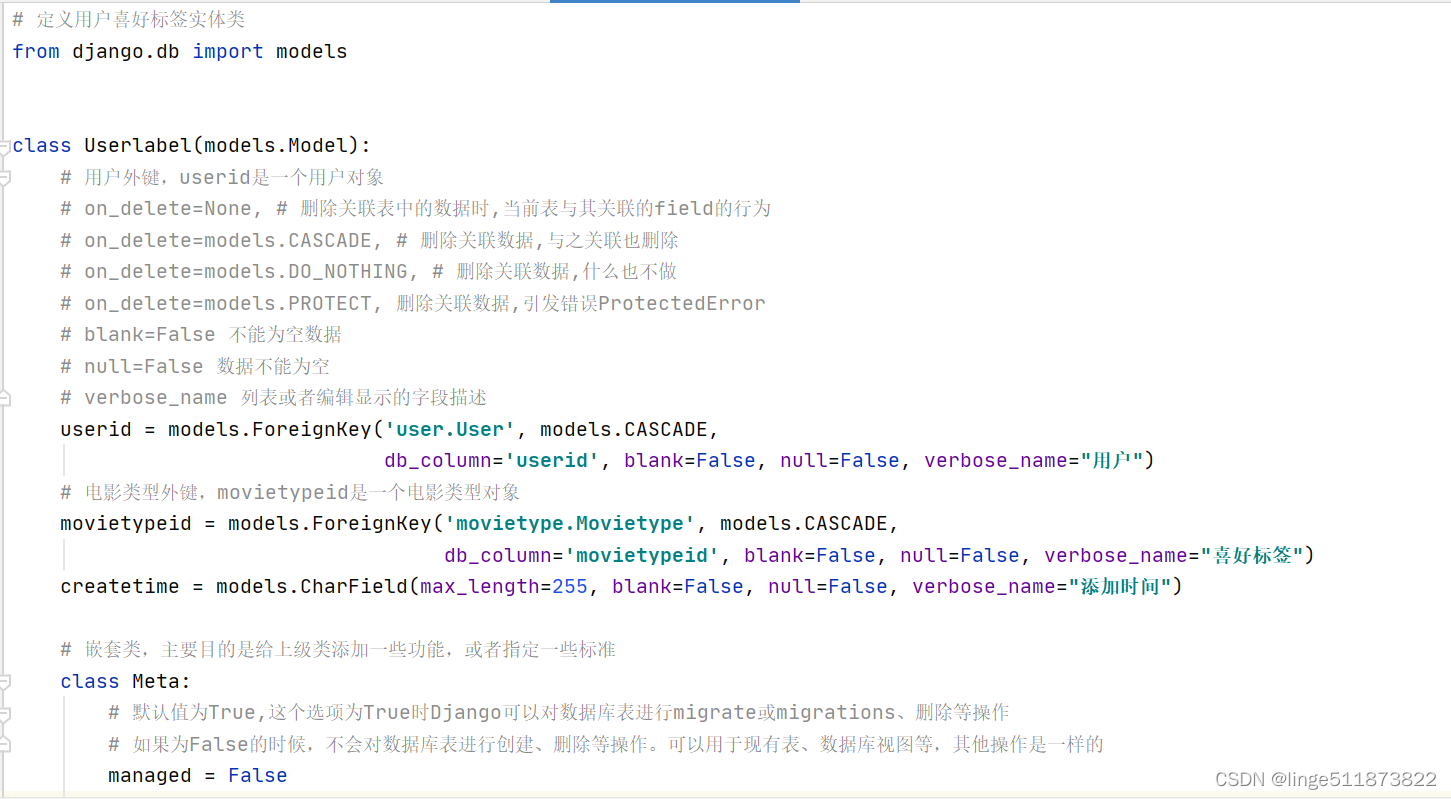Click db_column='userid' argument
The image size is (1451, 799).
(492, 461)
